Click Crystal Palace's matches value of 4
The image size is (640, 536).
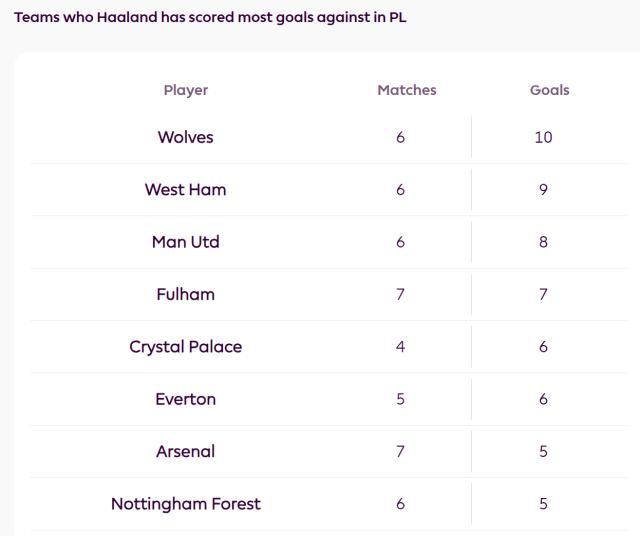[400, 347]
